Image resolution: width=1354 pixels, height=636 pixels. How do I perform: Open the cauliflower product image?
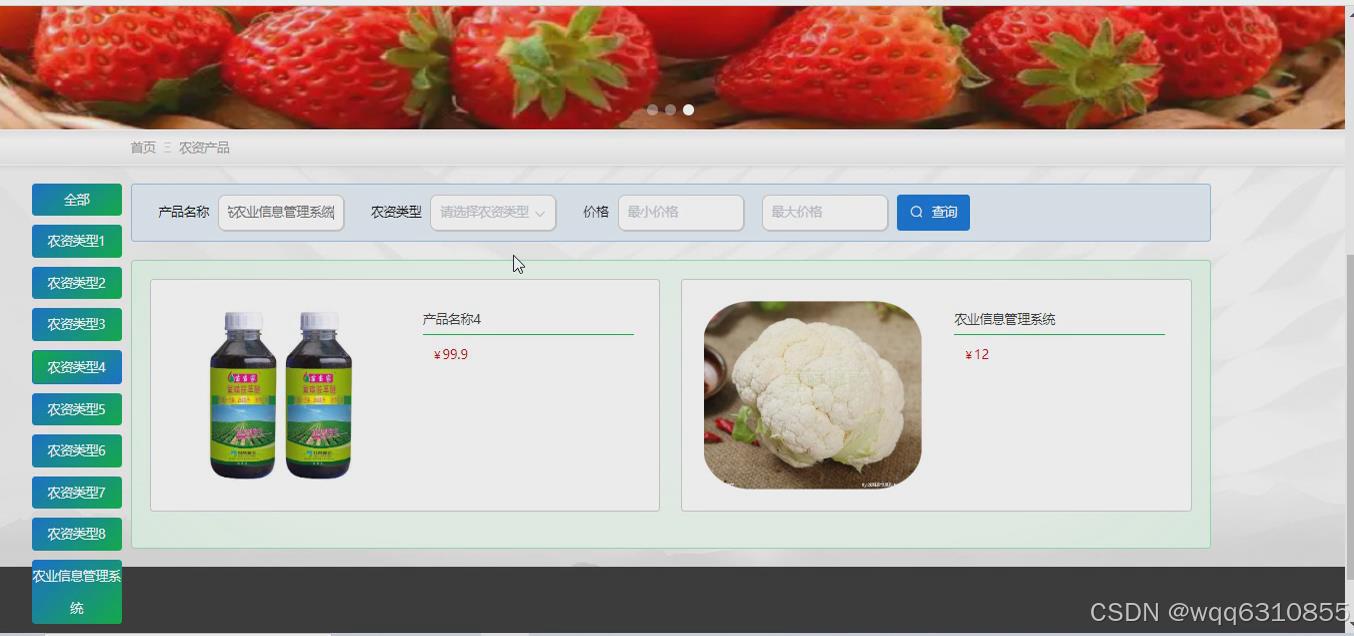click(x=812, y=395)
